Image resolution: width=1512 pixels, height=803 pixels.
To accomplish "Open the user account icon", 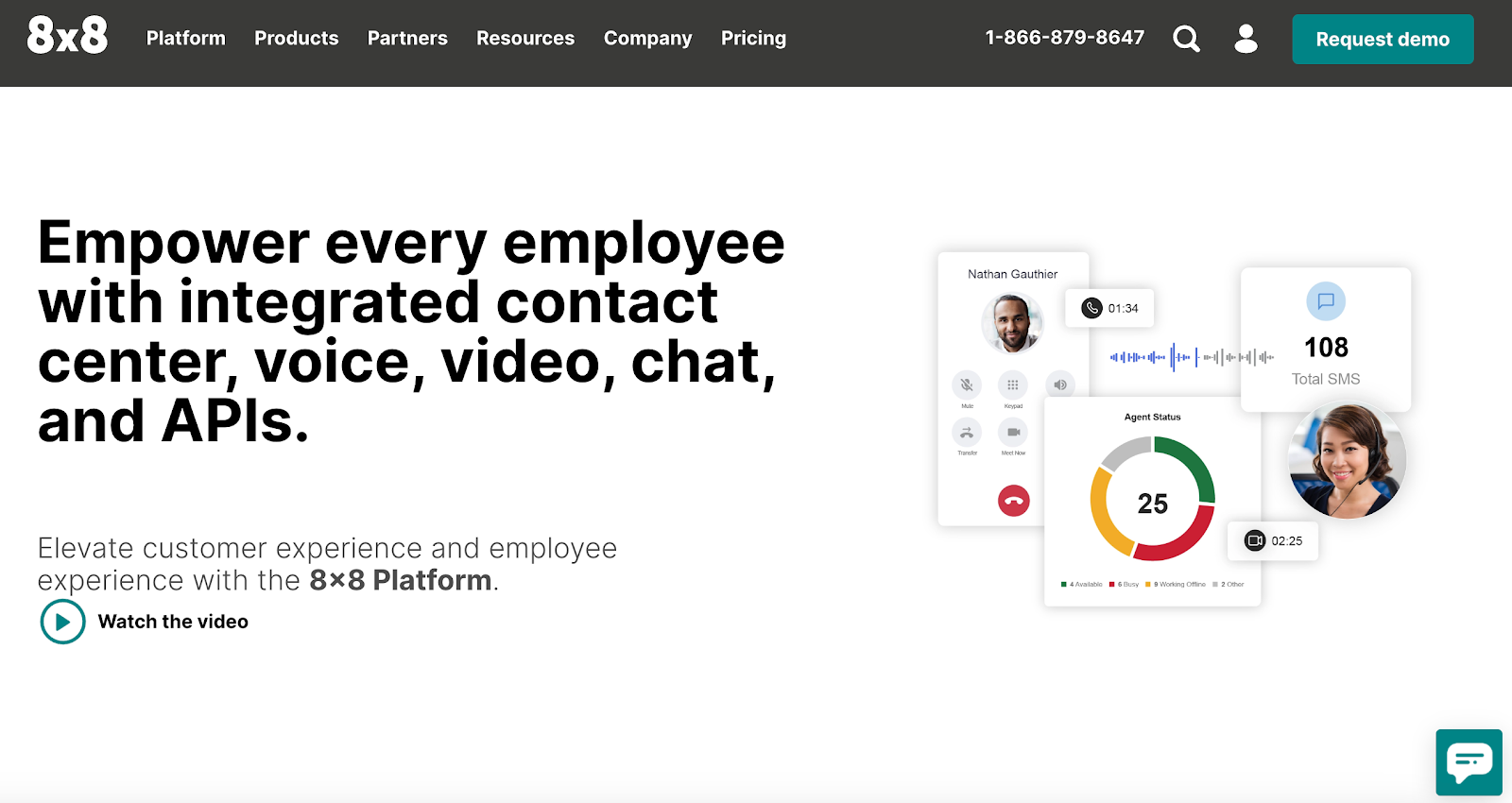I will pos(1246,39).
